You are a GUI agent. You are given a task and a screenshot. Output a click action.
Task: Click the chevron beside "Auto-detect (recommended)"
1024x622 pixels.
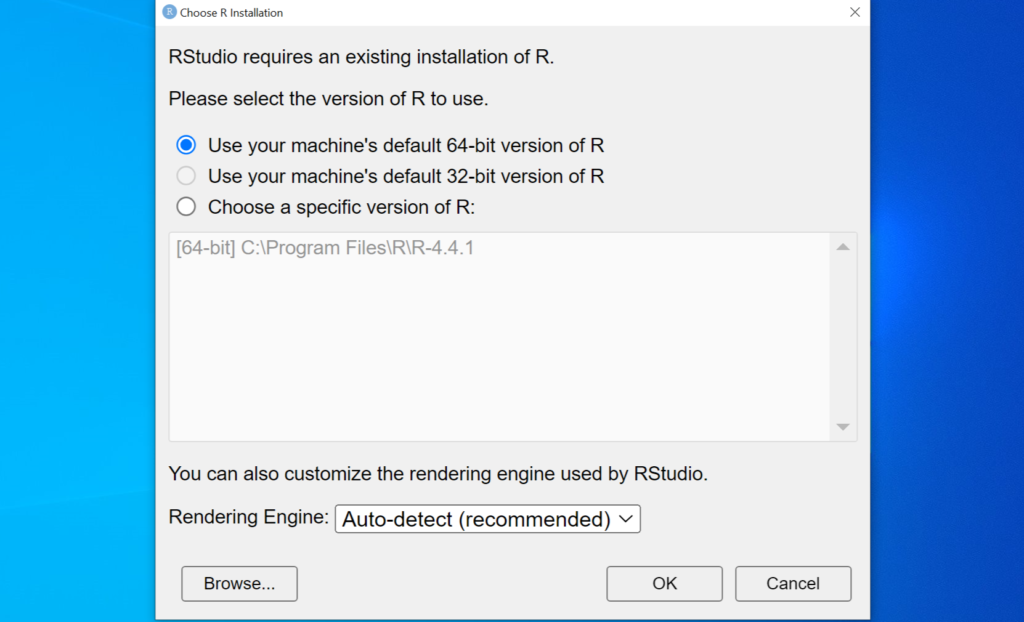point(625,519)
